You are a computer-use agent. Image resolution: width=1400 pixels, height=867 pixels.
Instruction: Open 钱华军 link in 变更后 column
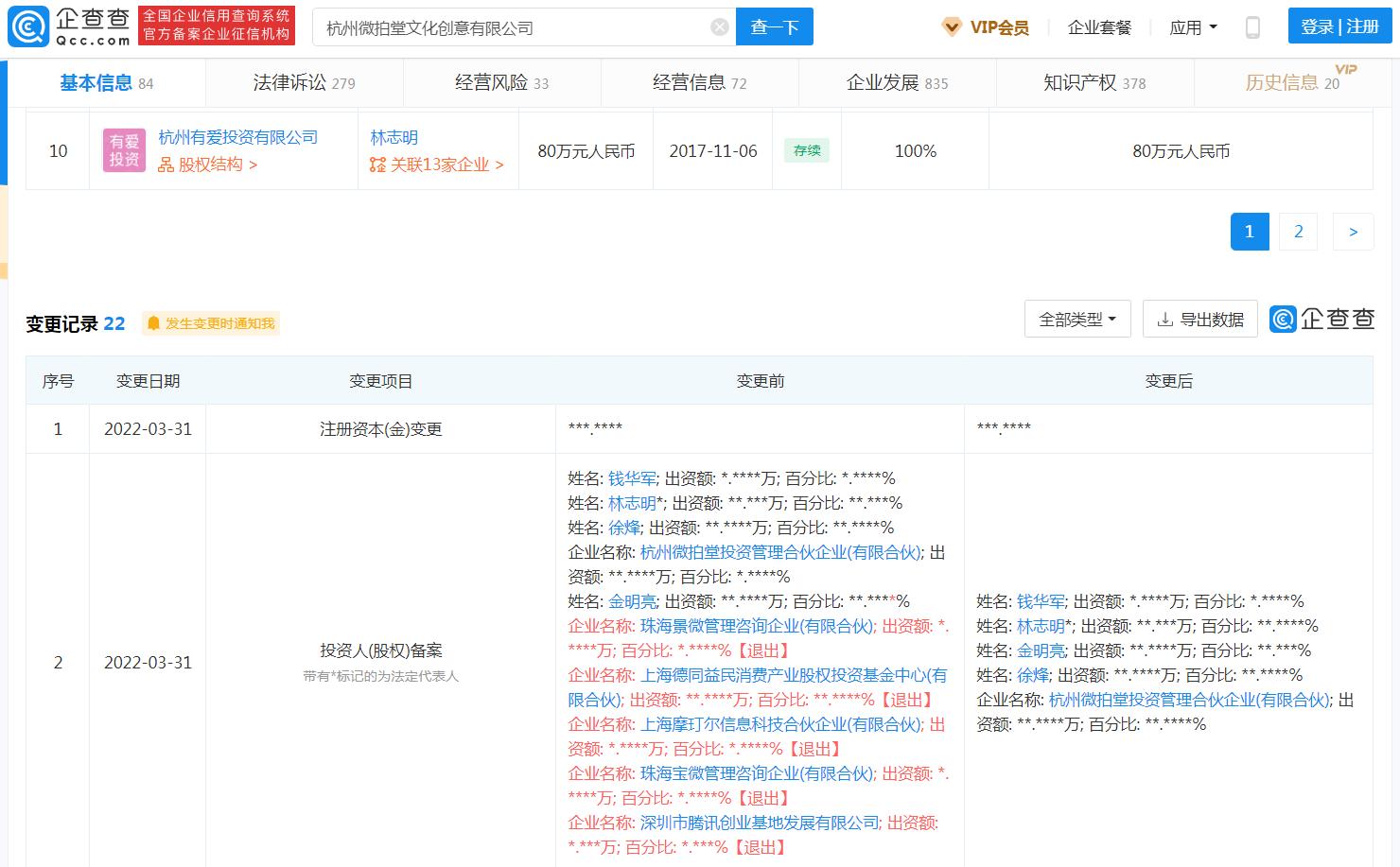tap(1041, 601)
